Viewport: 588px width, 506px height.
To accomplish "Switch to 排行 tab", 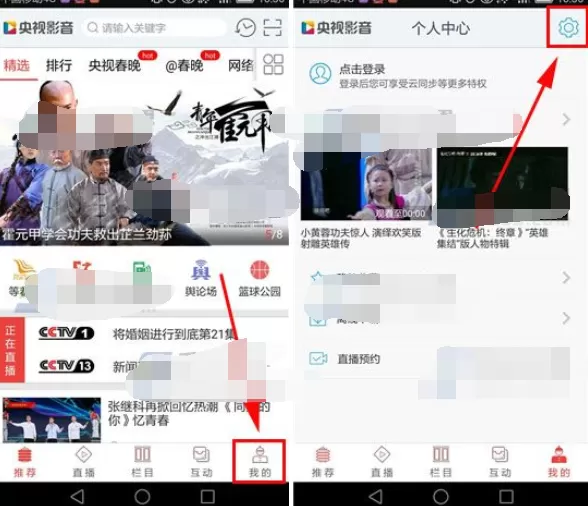I will click(x=59, y=66).
